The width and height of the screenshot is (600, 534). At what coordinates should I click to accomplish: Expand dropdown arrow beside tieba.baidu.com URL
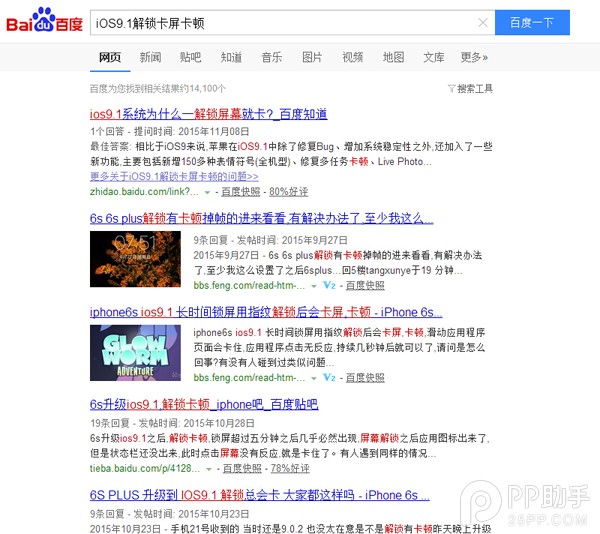(209, 469)
